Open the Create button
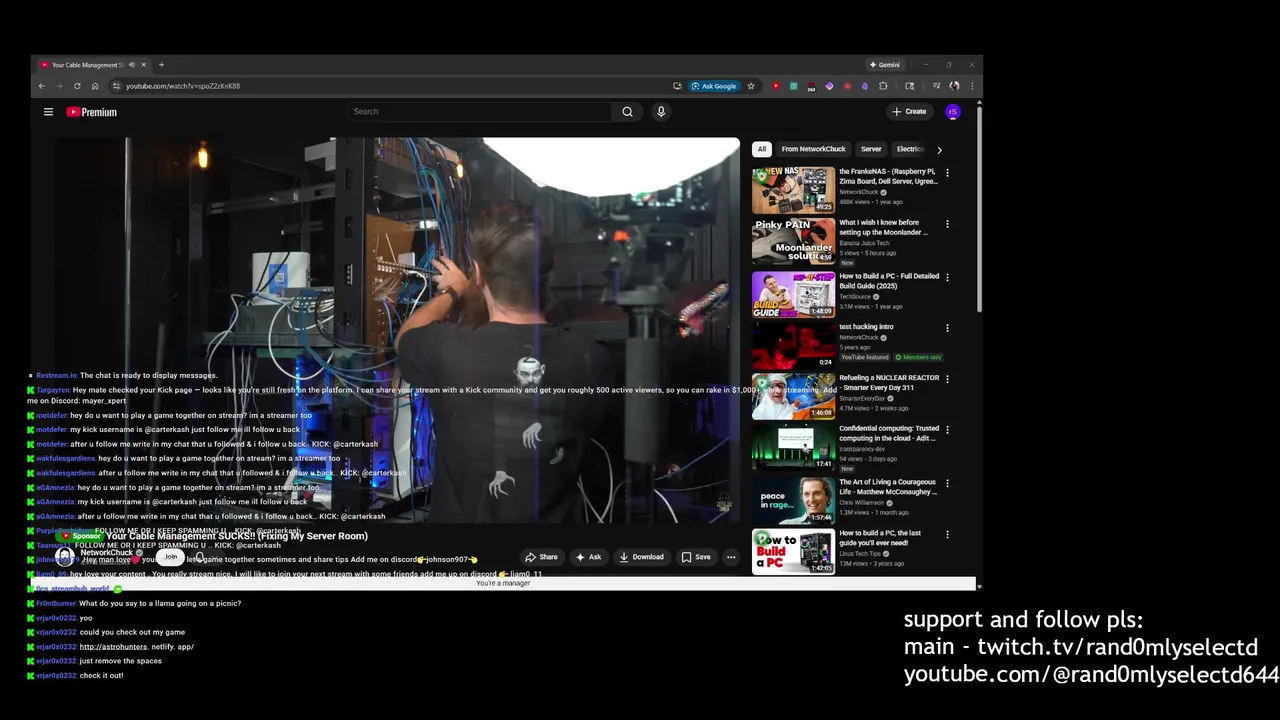 tap(909, 112)
